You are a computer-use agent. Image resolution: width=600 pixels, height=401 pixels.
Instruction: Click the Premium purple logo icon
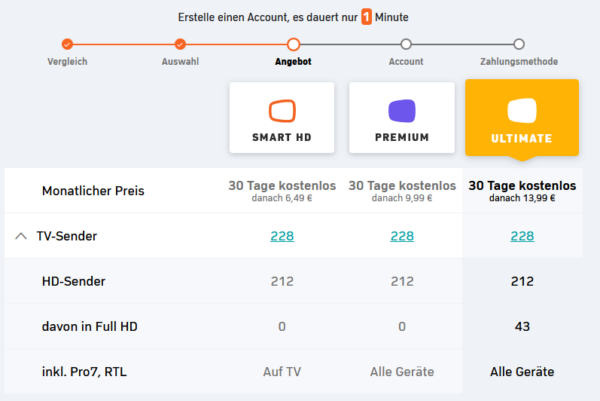click(402, 110)
